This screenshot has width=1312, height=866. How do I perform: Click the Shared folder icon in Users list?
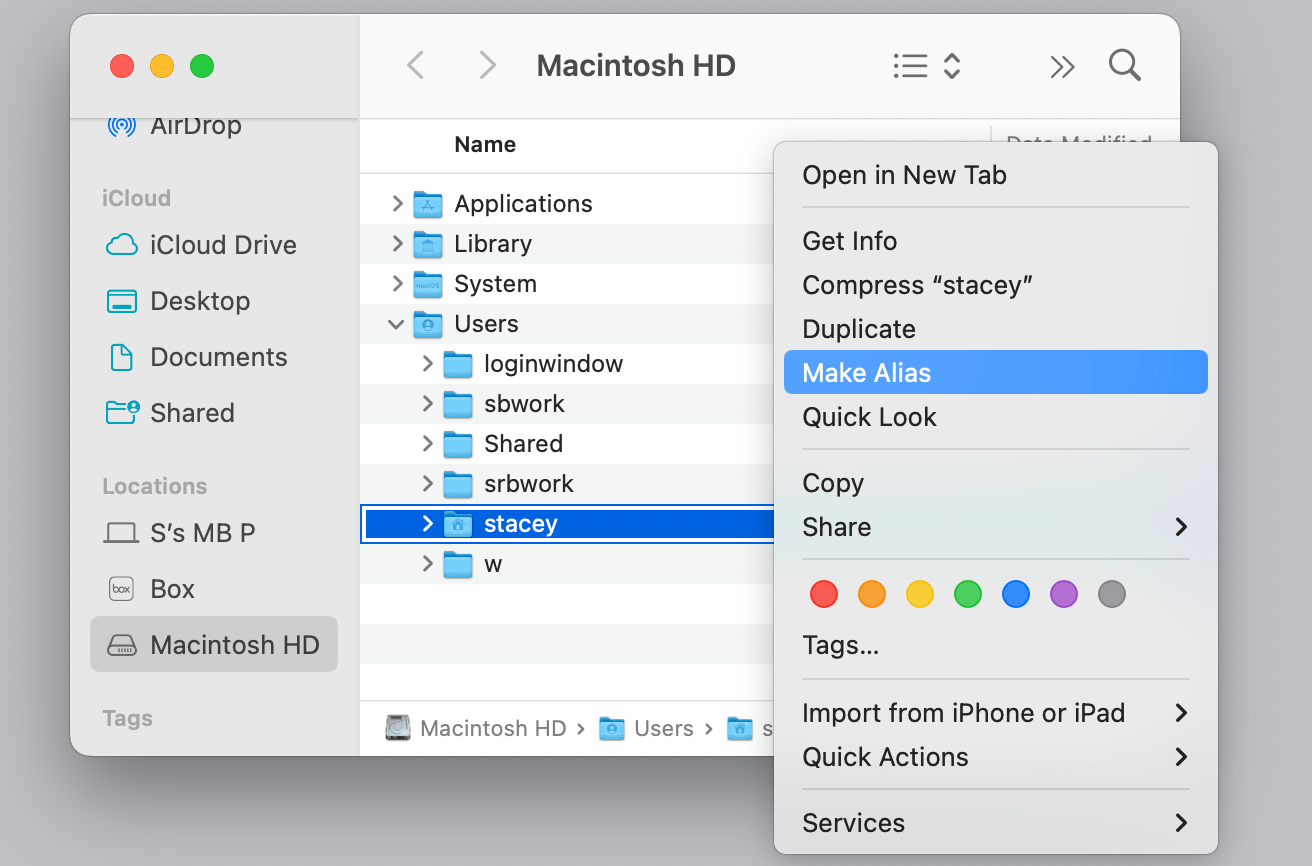pyautogui.click(x=458, y=444)
